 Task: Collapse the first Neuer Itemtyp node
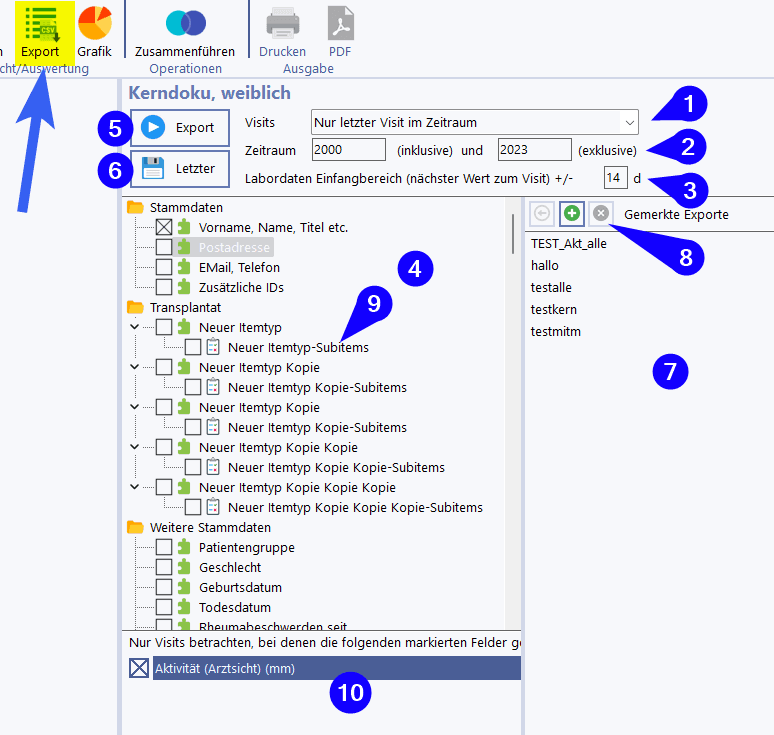tap(135, 327)
